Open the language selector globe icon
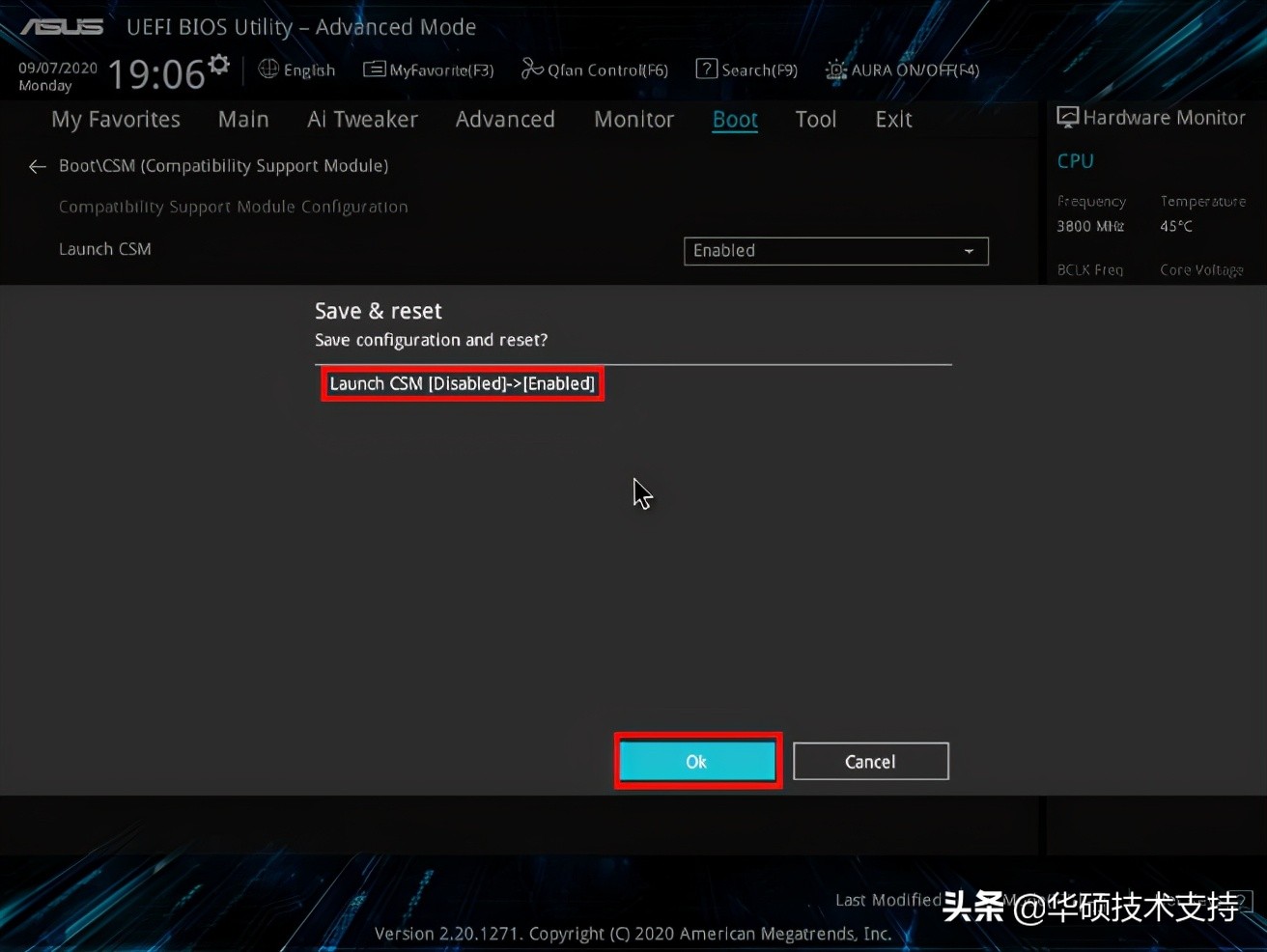1267x952 pixels. pos(267,70)
